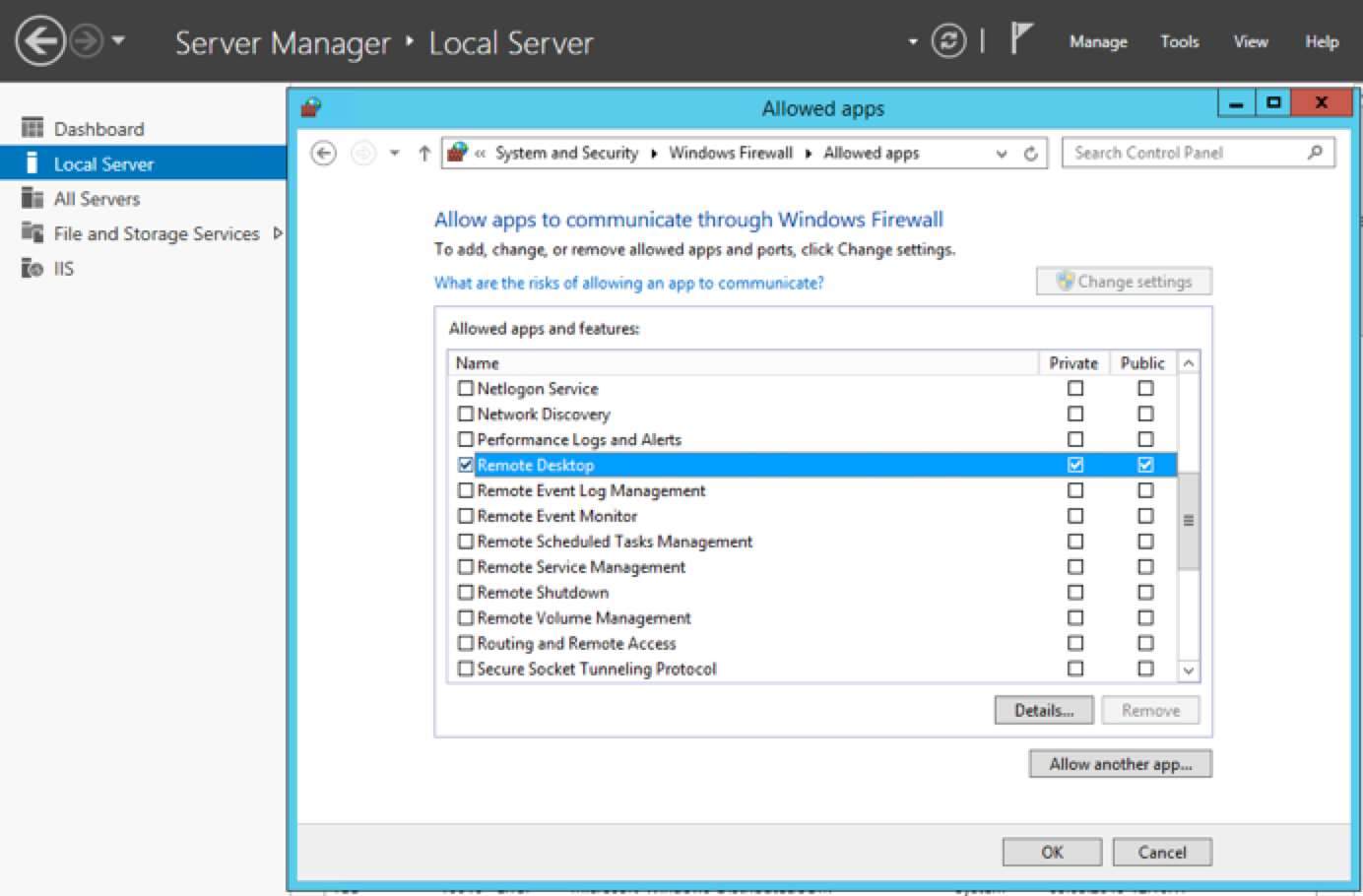Viewport: 1363px width, 896px height.
Task: Click the apps list scrollbar thumb
Action: 1189,521
